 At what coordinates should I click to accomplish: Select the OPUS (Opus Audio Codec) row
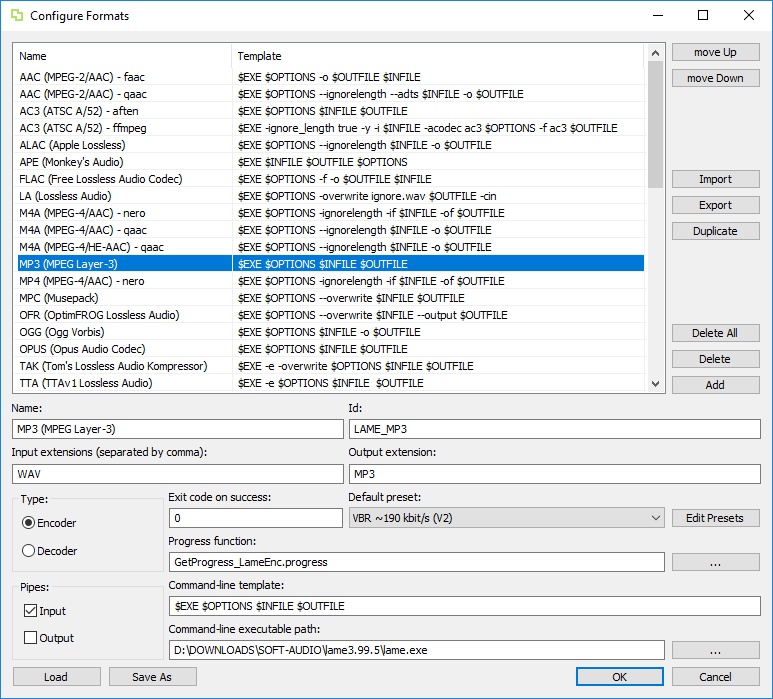coord(330,349)
